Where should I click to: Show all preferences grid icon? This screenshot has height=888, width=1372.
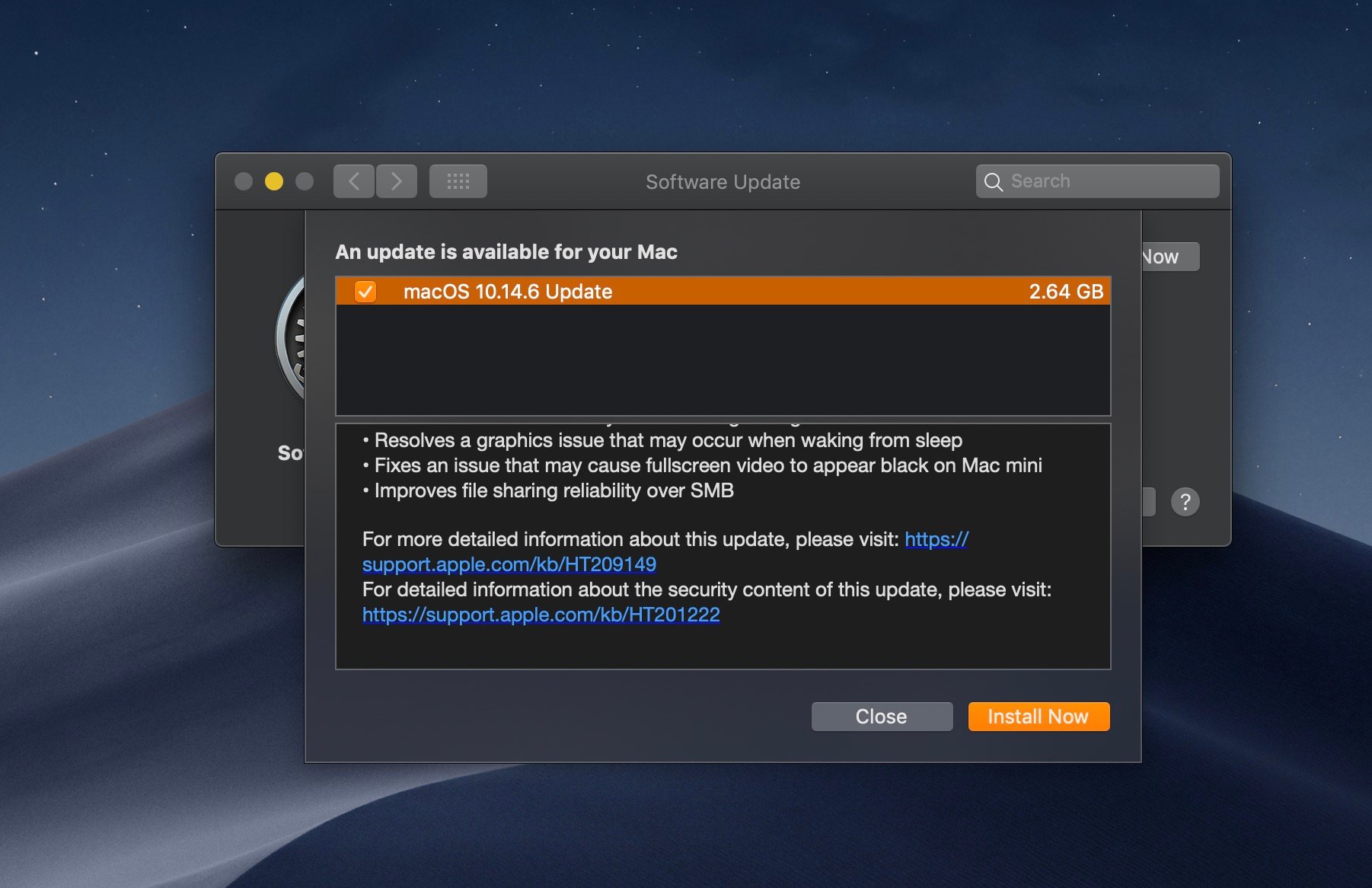pyautogui.click(x=458, y=181)
